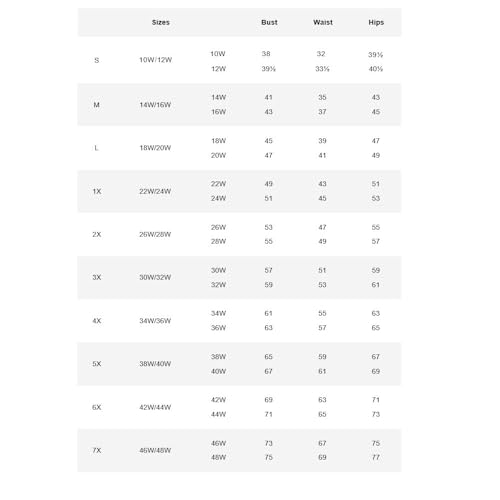Image resolution: width=500 pixels, height=500 pixels.
Task: Click hips value 77 for 48W
Action: tap(376, 457)
